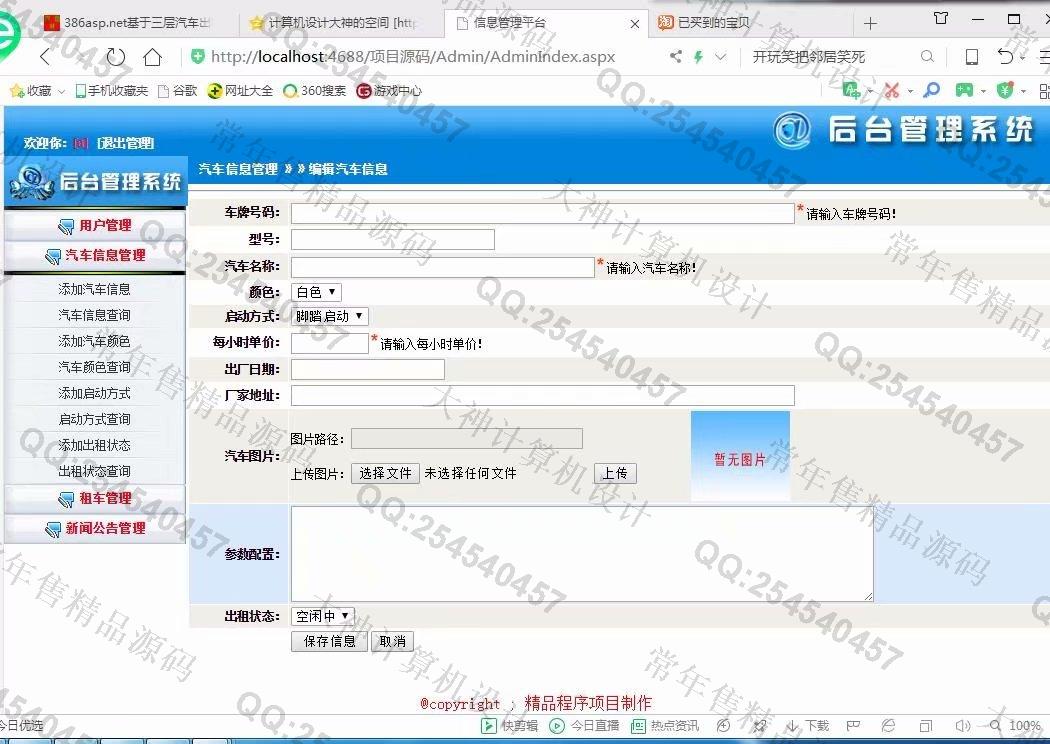The height and width of the screenshot is (744, 1050).
Task: Open a new browser tab with plus icon
Action: coord(870,24)
